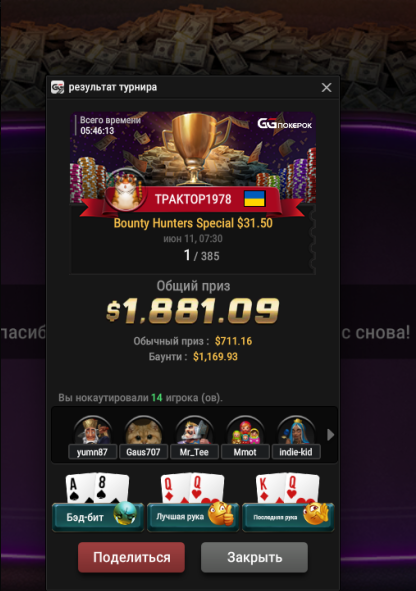
Task: Click the King-Queen cards
Action: coord(287,488)
